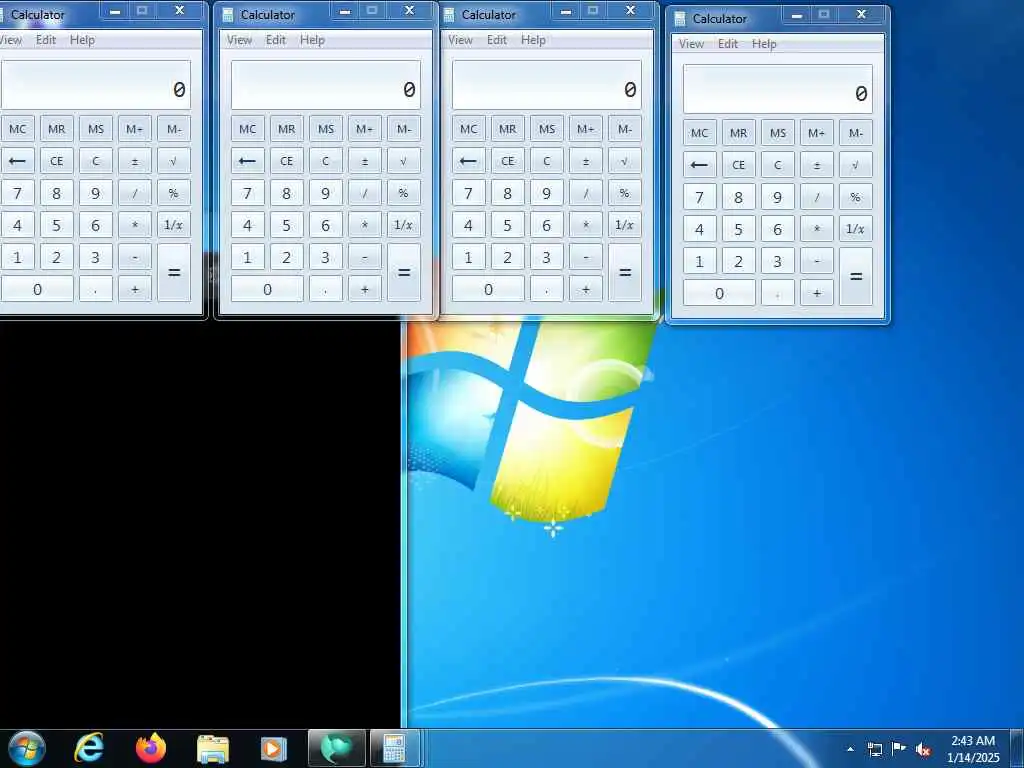This screenshot has height=768, width=1024.
Task: Click decimal point key in third Calculator
Action: 547,289
